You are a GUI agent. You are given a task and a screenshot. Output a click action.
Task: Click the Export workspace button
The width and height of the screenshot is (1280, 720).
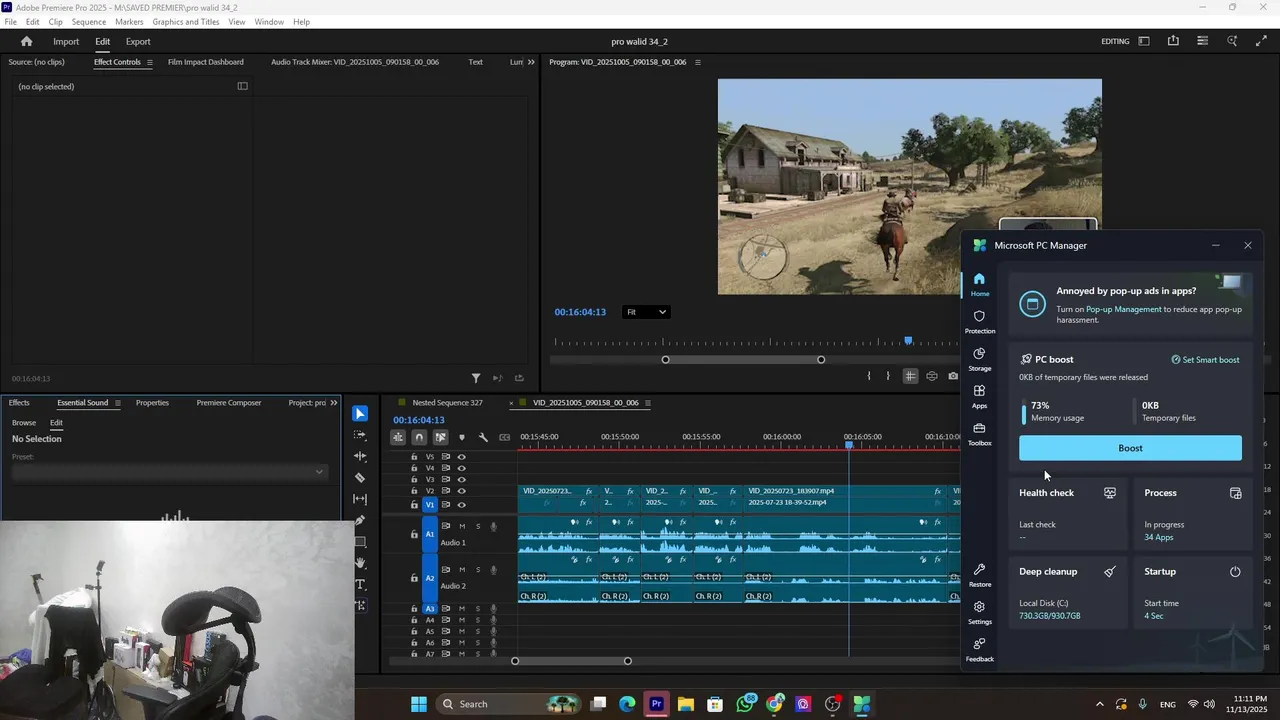138,42
